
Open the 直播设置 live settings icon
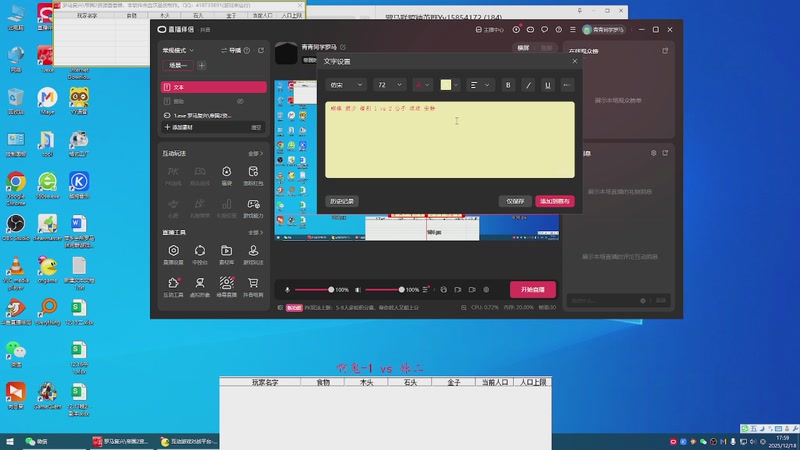click(173, 255)
